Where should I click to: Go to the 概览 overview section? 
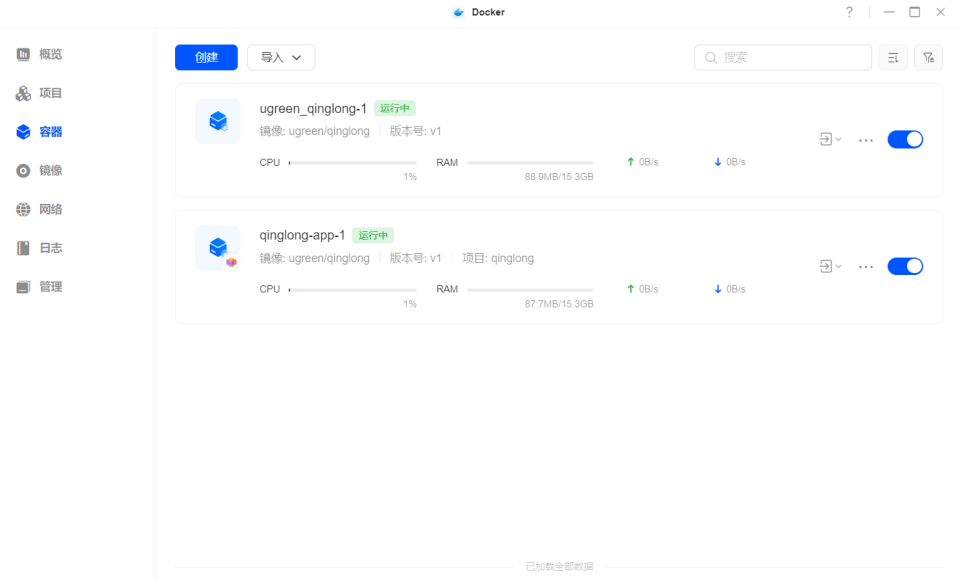[50, 54]
